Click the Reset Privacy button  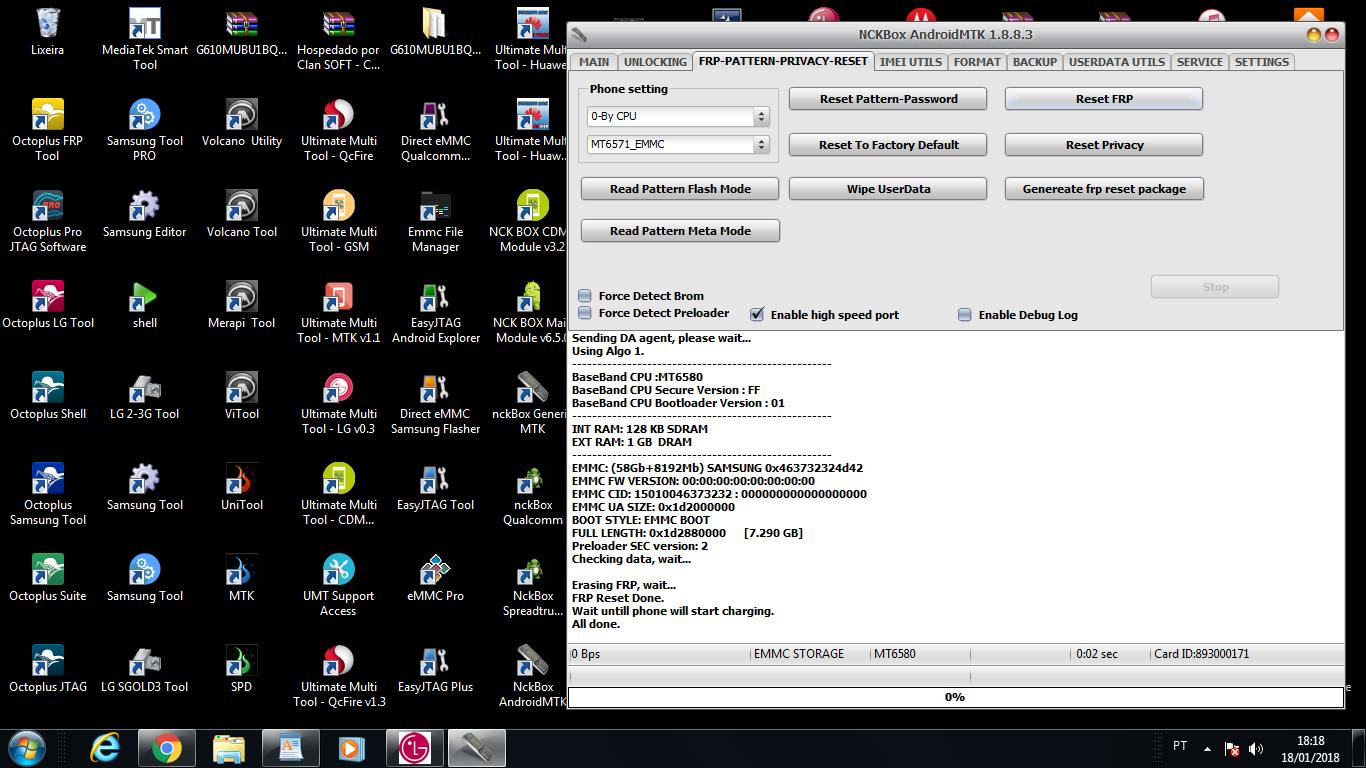coord(1104,145)
